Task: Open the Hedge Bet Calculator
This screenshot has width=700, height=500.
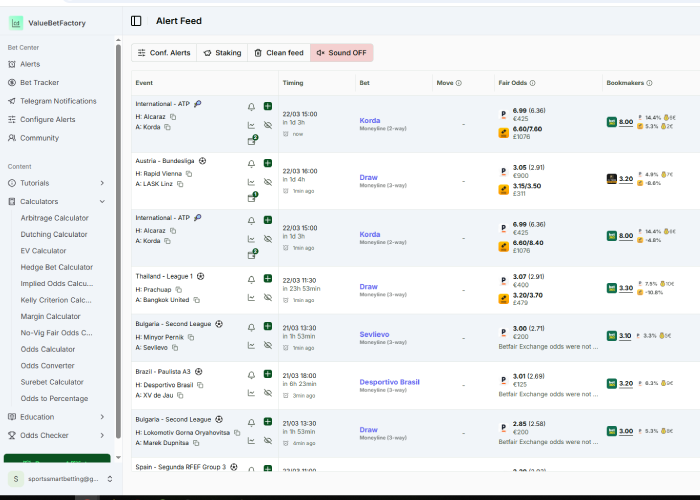Action: [x=57, y=267]
